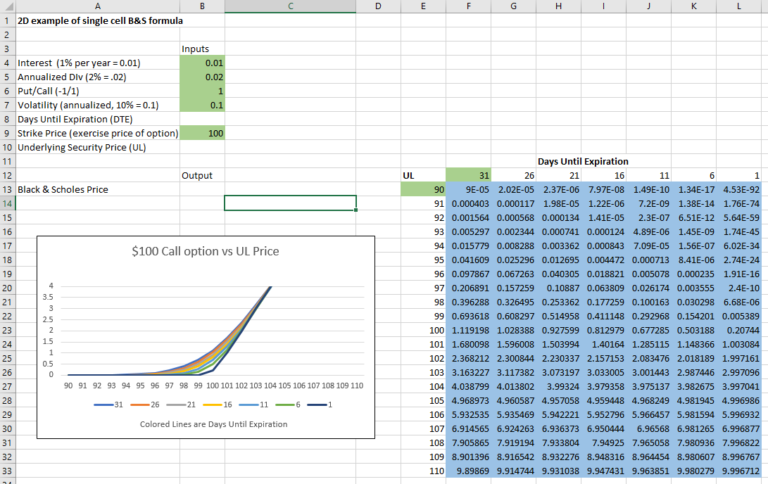Select row 1 header

7,21
